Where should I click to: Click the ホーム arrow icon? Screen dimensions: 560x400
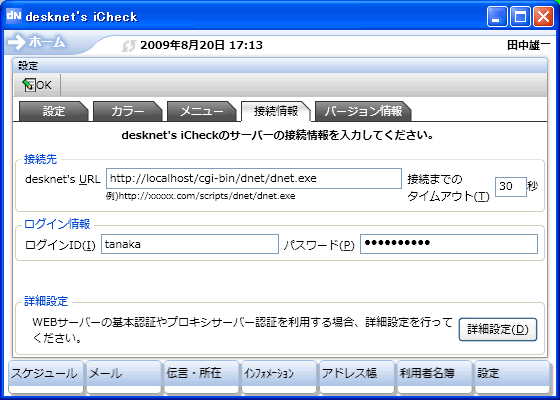17,42
